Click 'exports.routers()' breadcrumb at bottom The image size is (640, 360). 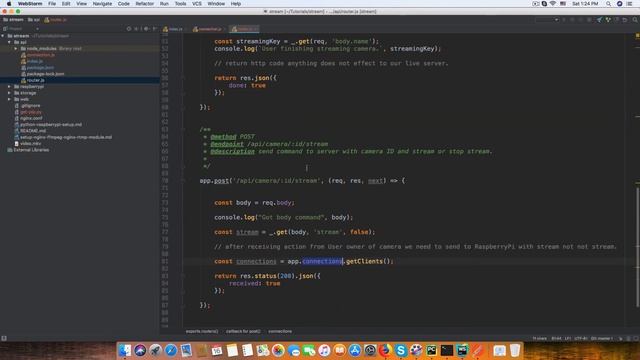[x=202, y=331]
